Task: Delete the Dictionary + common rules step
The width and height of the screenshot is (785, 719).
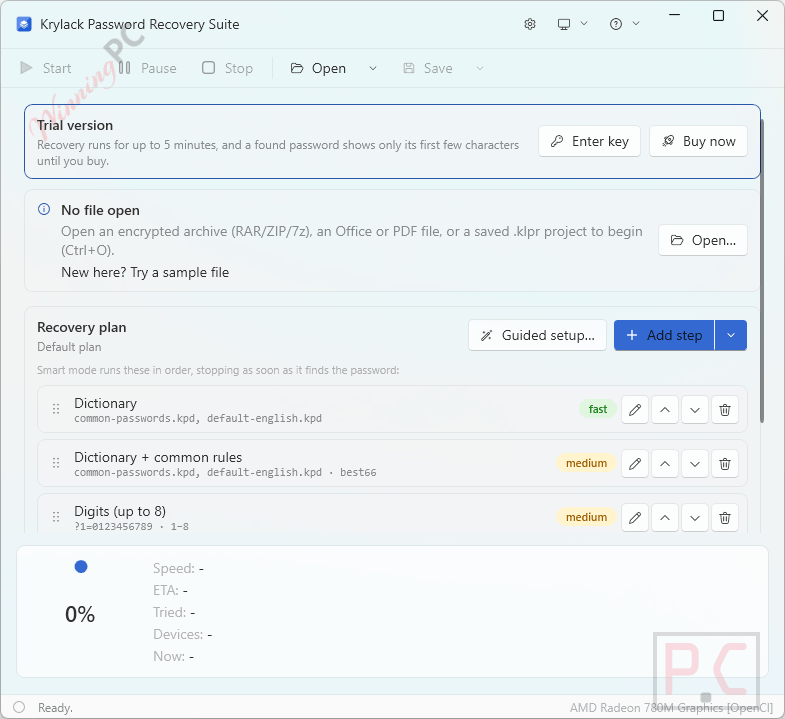Action: 725,464
